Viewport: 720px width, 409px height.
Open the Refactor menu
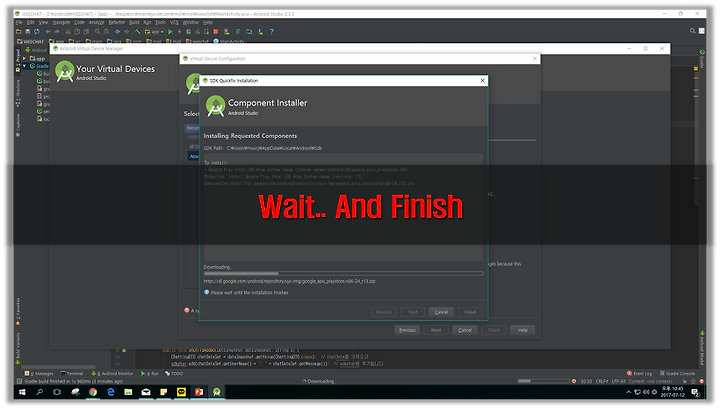(117, 22)
